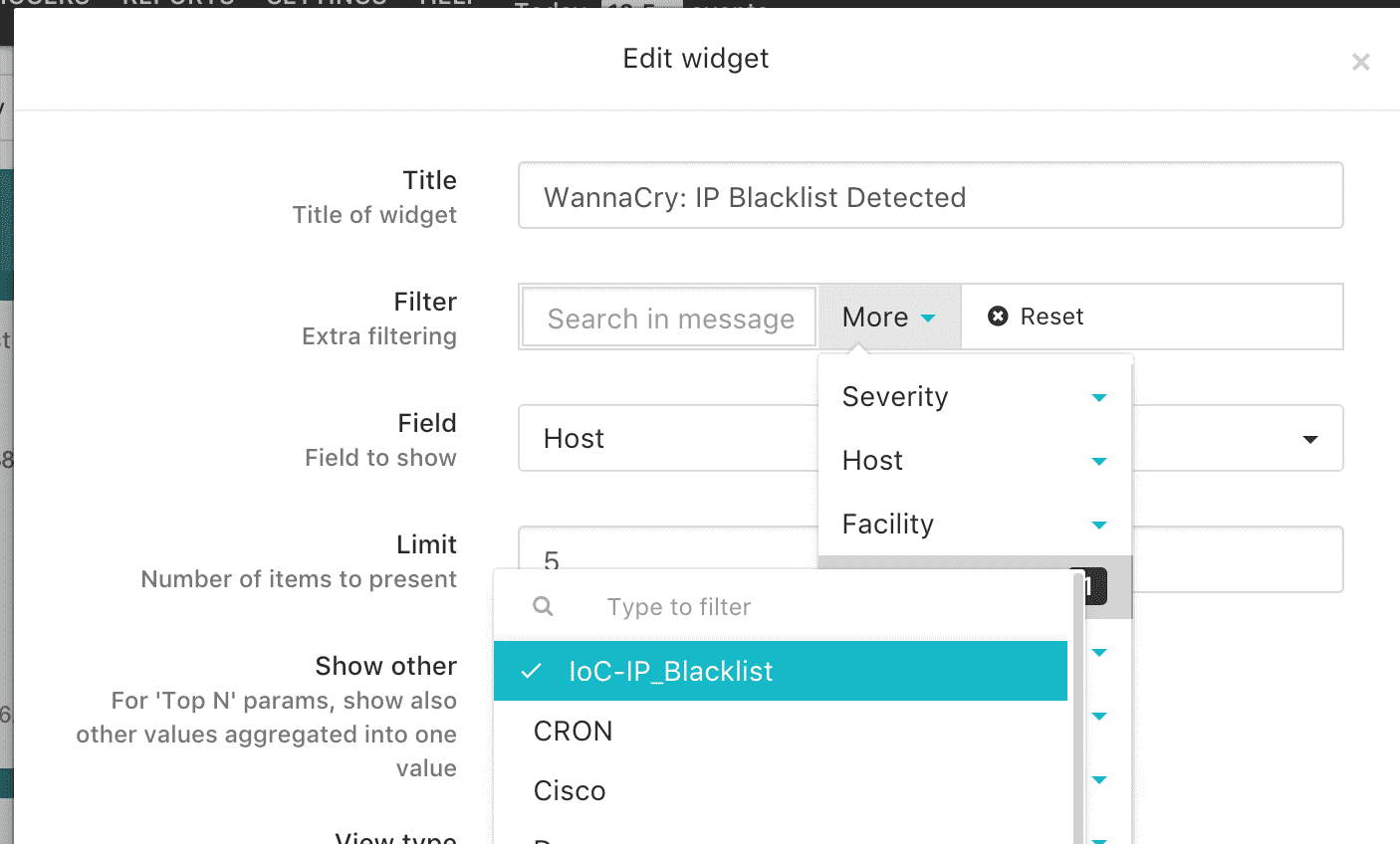Click the filter list vertical scrollbar

coord(1078,709)
